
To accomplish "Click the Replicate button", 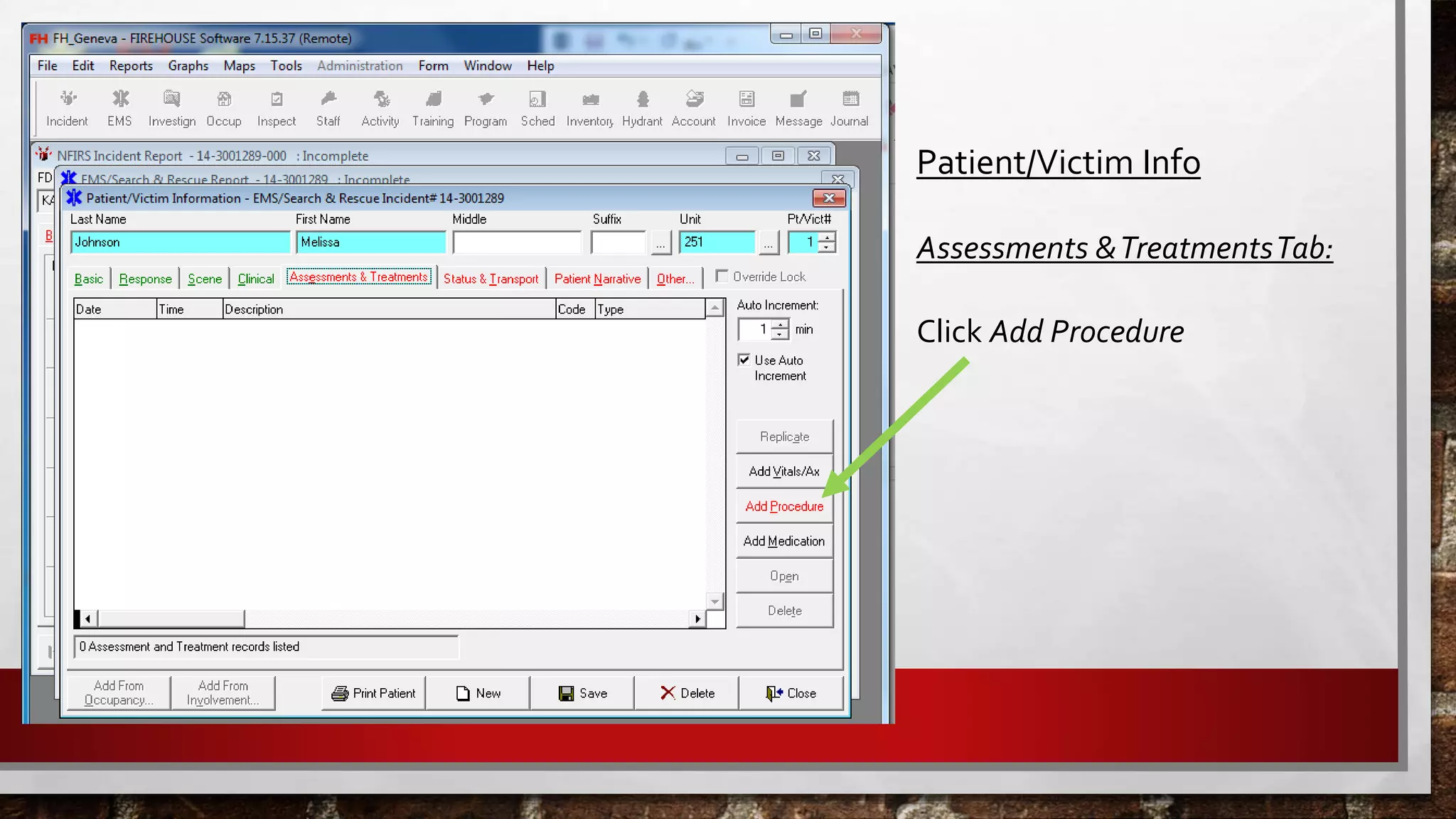I will [x=784, y=437].
